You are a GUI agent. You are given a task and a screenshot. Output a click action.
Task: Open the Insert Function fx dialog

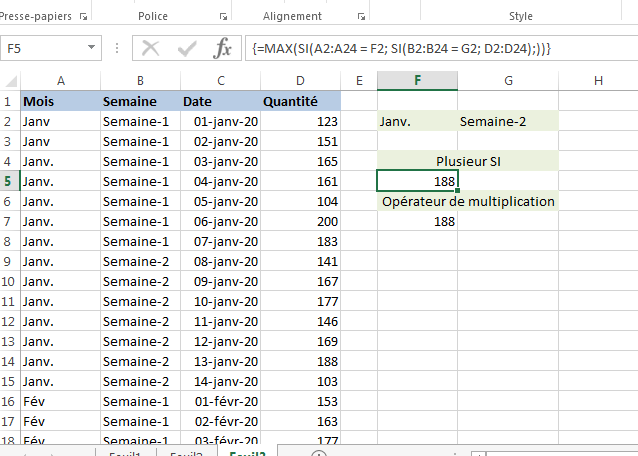[223, 48]
